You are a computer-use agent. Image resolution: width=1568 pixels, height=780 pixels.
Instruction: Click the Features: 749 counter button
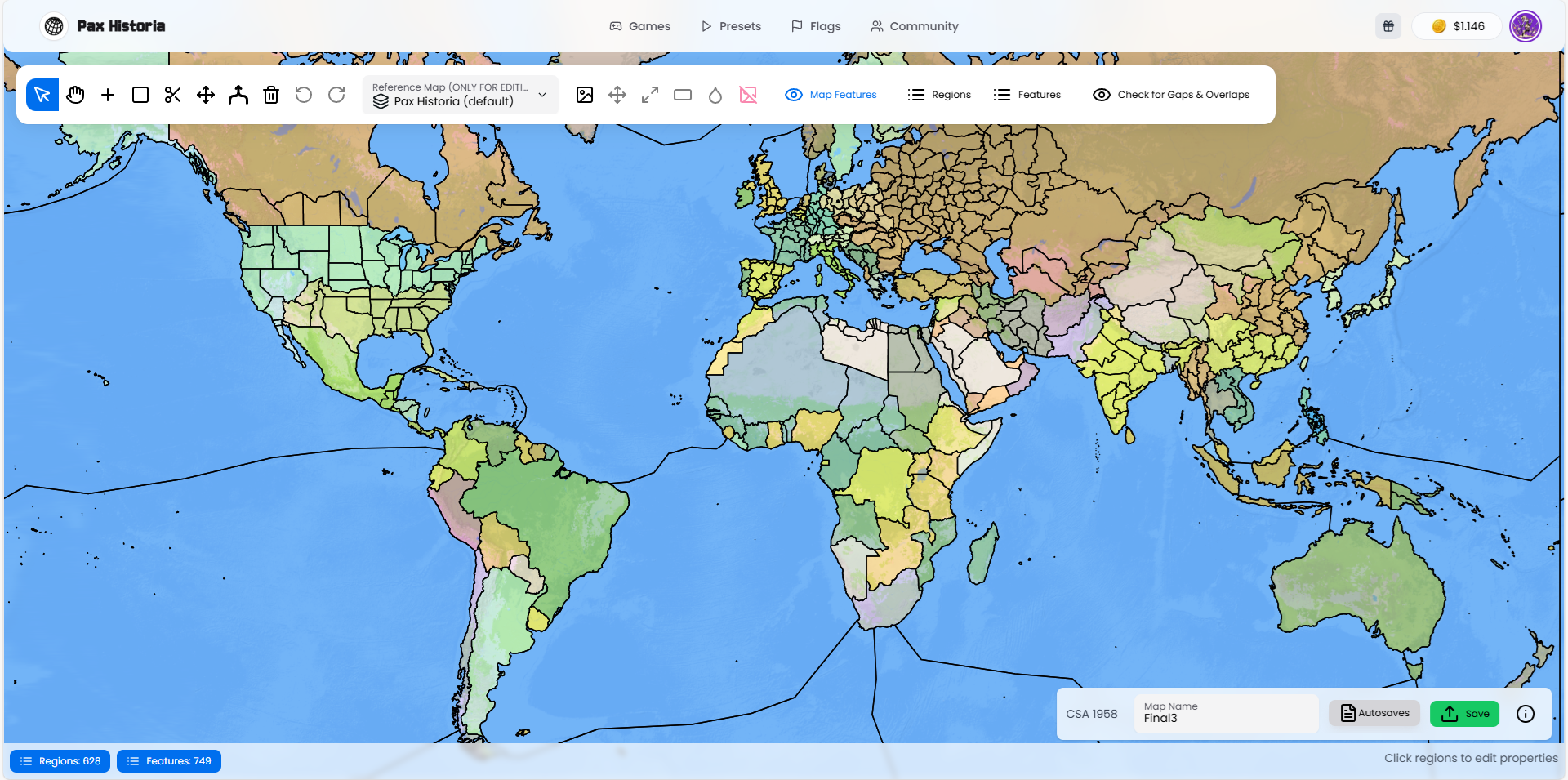(169, 761)
